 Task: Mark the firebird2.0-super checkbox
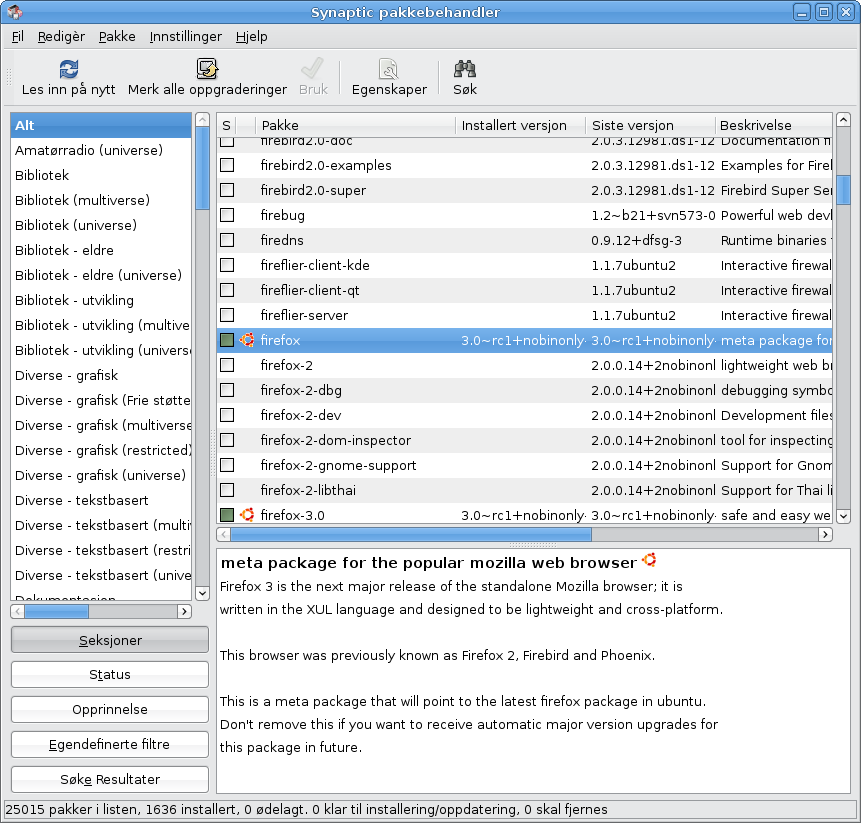point(227,190)
